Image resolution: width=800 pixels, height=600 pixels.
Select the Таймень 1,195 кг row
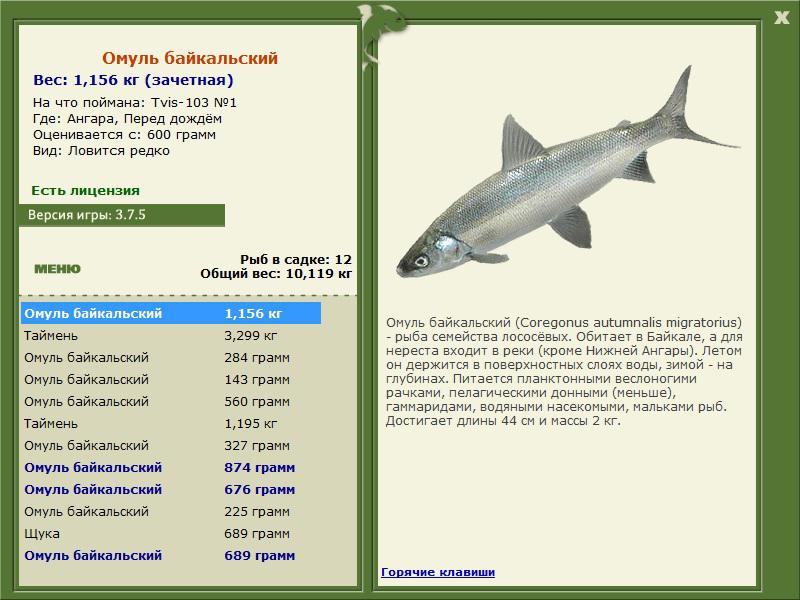point(171,423)
